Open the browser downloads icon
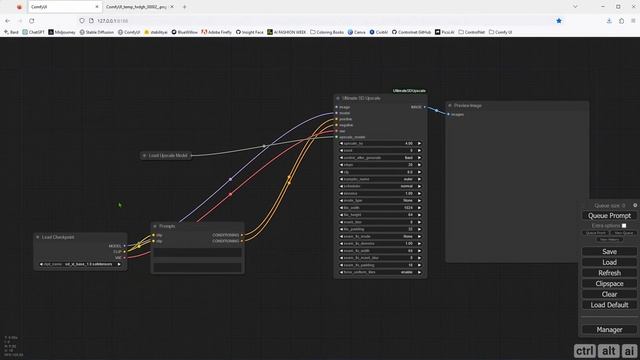This screenshot has width=640, height=360. click(x=609, y=21)
